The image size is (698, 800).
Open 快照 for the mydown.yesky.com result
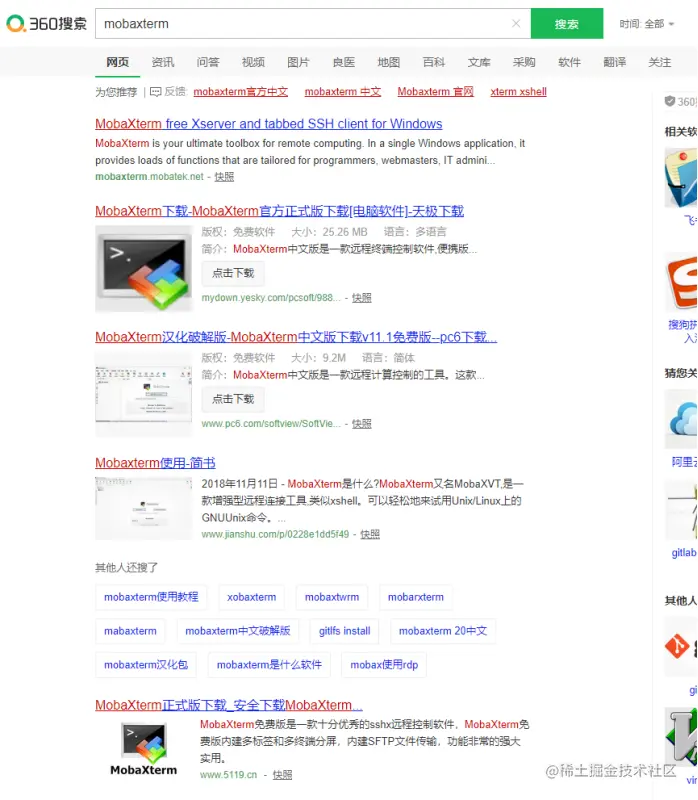coord(361,297)
